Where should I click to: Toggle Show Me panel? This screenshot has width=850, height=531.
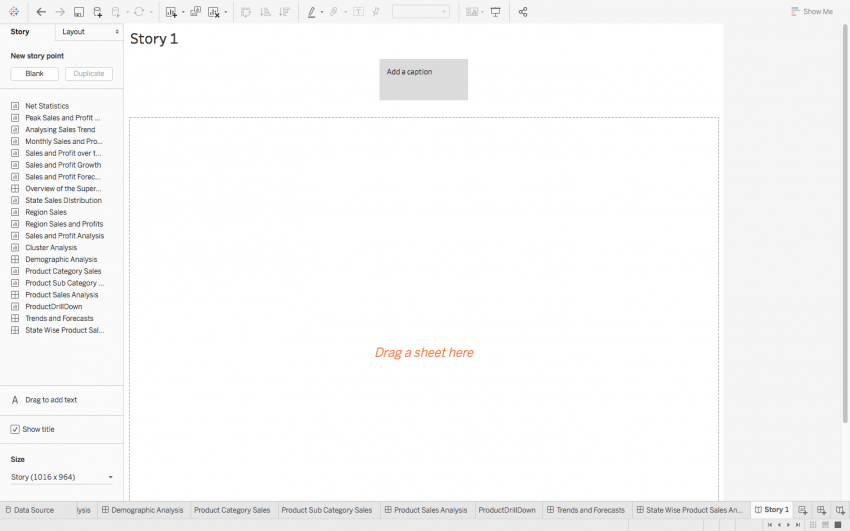coord(812,11)
